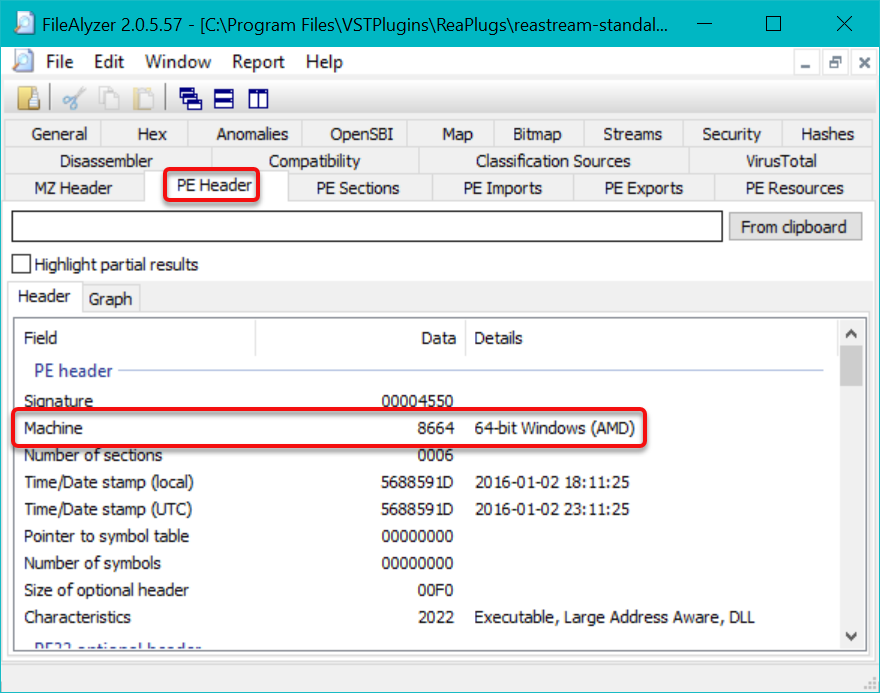This screenshot has width=880, height=693.
Task: Click the search input field
Action: tap(366, 227)
